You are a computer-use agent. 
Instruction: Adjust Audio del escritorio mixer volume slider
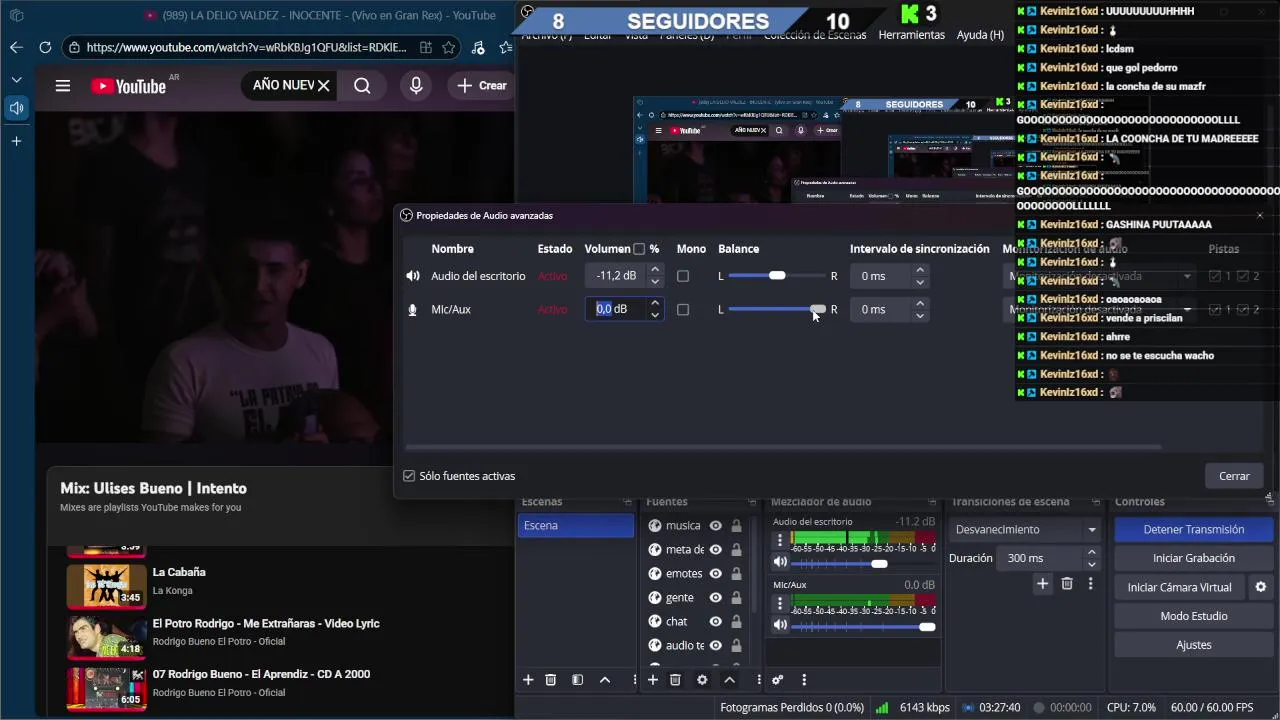click(863, 564)
